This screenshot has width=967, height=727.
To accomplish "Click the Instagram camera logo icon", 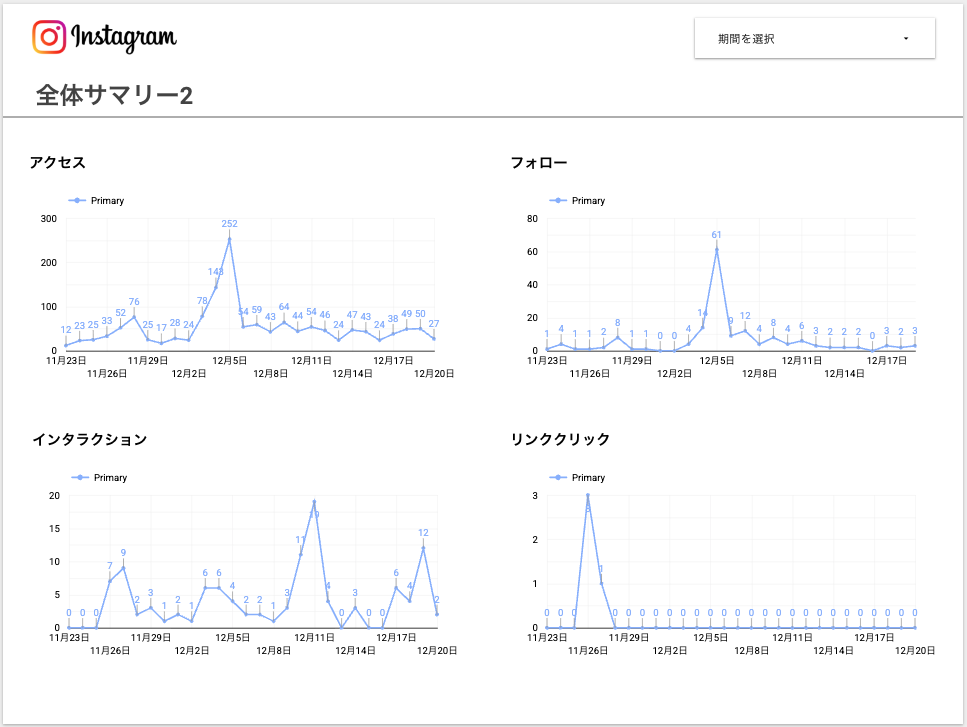I will point(49,37).
